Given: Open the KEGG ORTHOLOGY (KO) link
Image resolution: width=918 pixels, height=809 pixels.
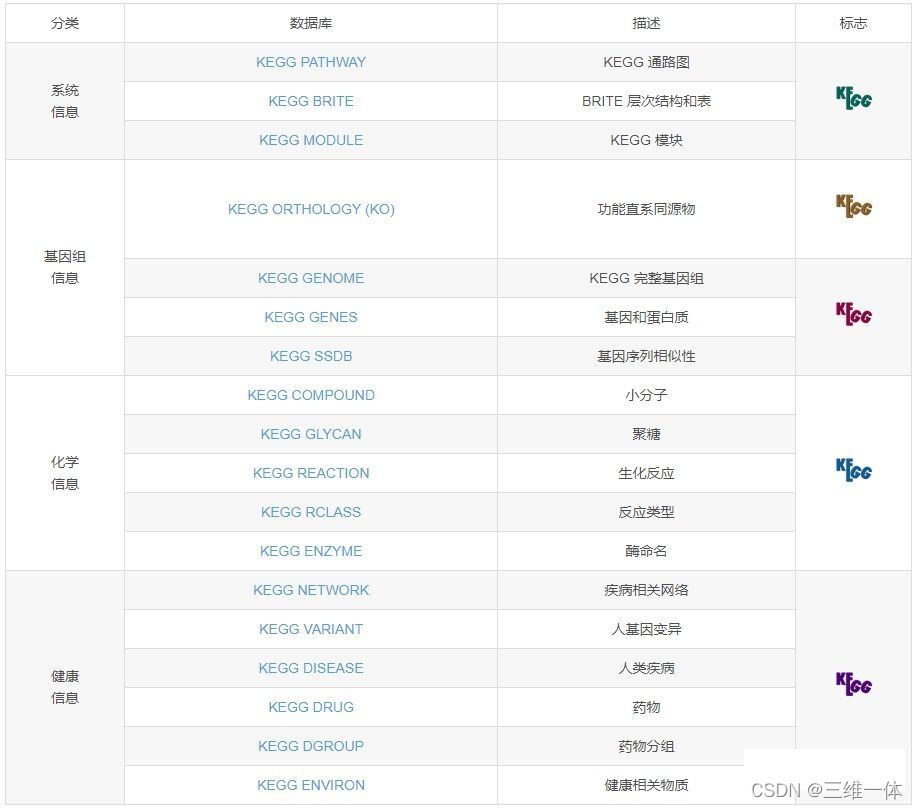Looking at the screenshot, I should point(311,209).
